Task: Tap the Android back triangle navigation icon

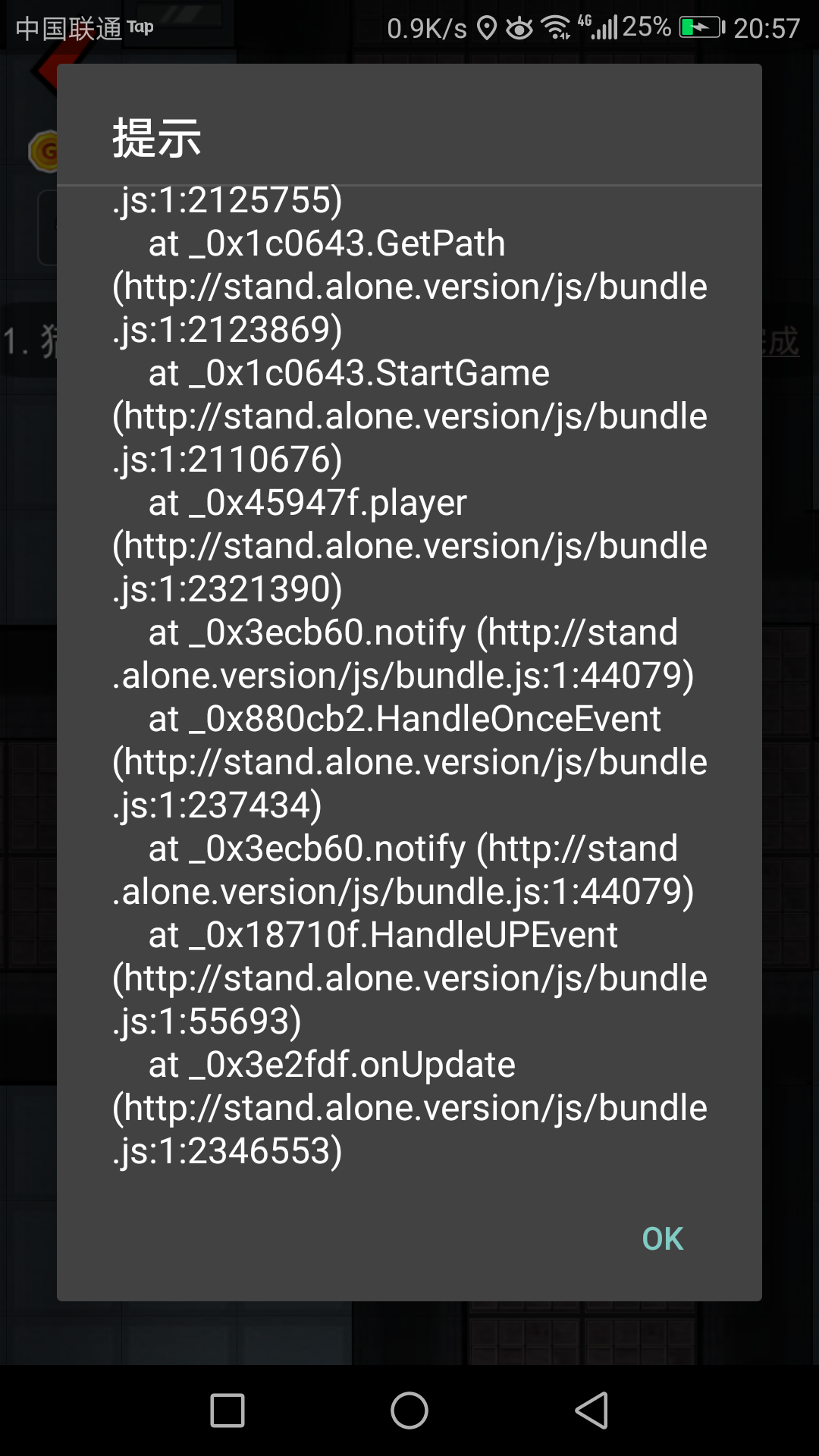Action: pyautogui.click(x=592, y=1410)
